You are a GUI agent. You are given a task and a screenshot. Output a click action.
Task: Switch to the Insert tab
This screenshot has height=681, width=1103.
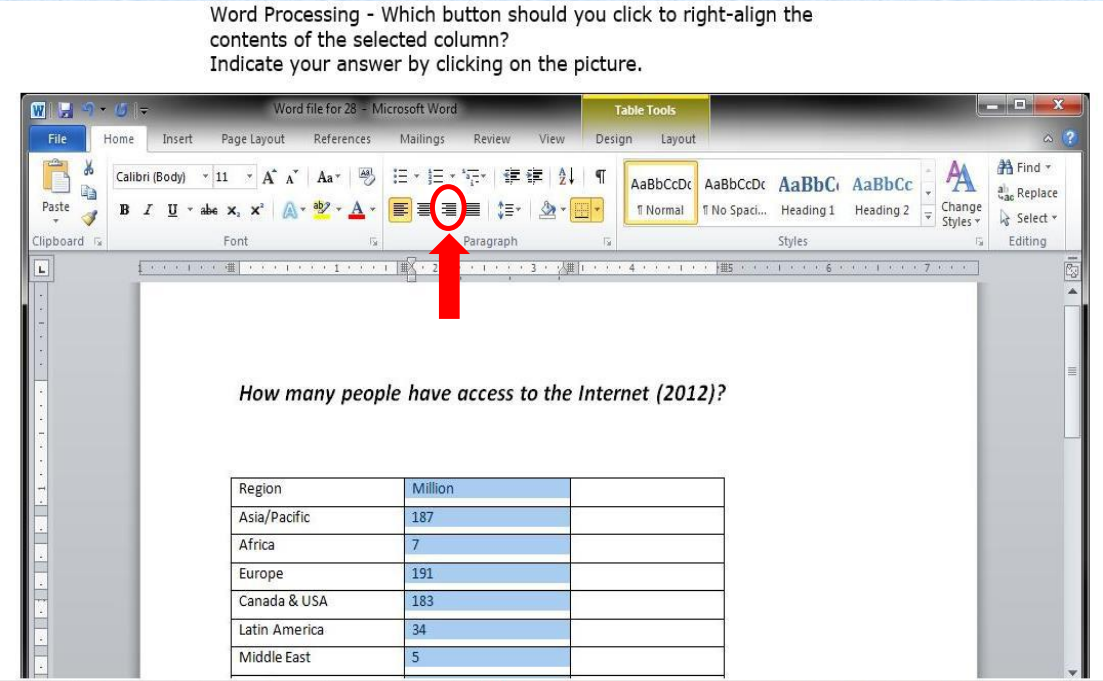coord(177,139)
